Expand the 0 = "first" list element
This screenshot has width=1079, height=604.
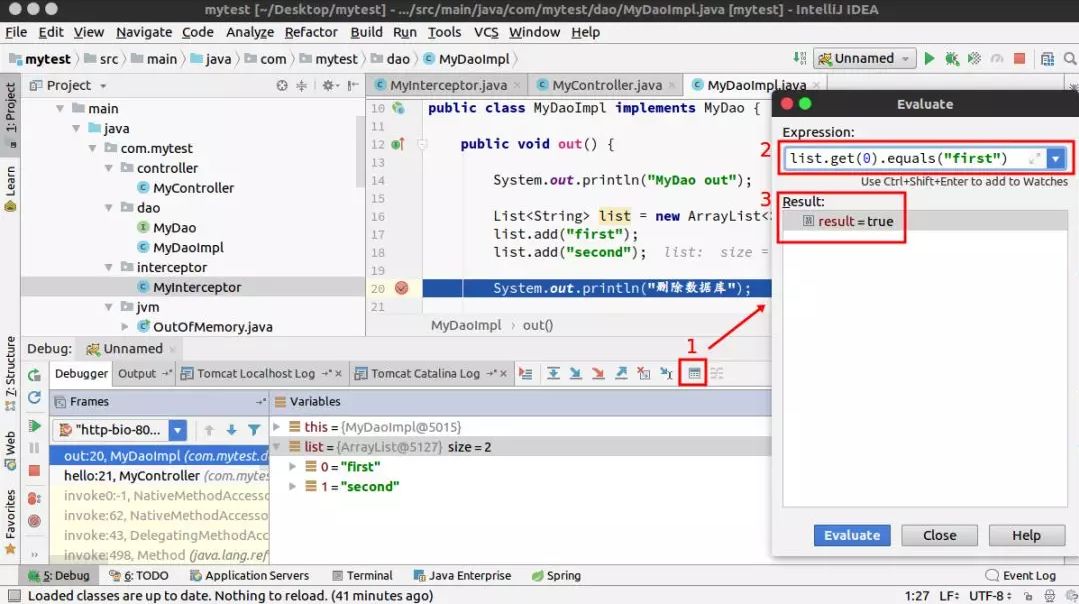(292, 466)
